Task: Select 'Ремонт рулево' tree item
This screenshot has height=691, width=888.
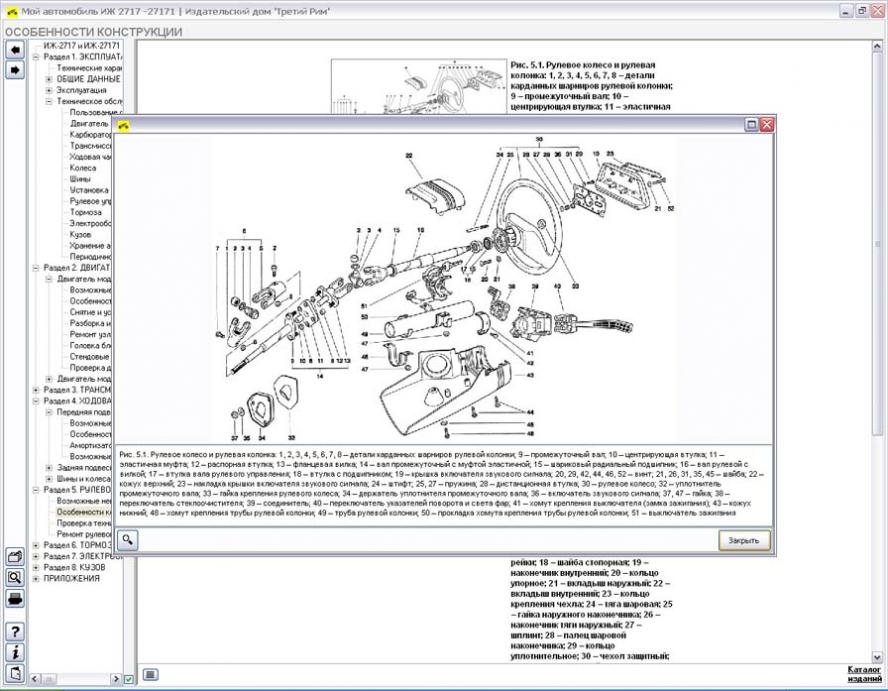Action: tap(84, 534)
